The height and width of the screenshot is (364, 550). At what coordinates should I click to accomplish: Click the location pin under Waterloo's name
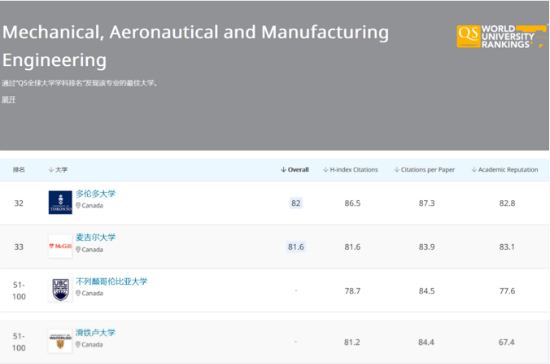click(x=78, y=344)
